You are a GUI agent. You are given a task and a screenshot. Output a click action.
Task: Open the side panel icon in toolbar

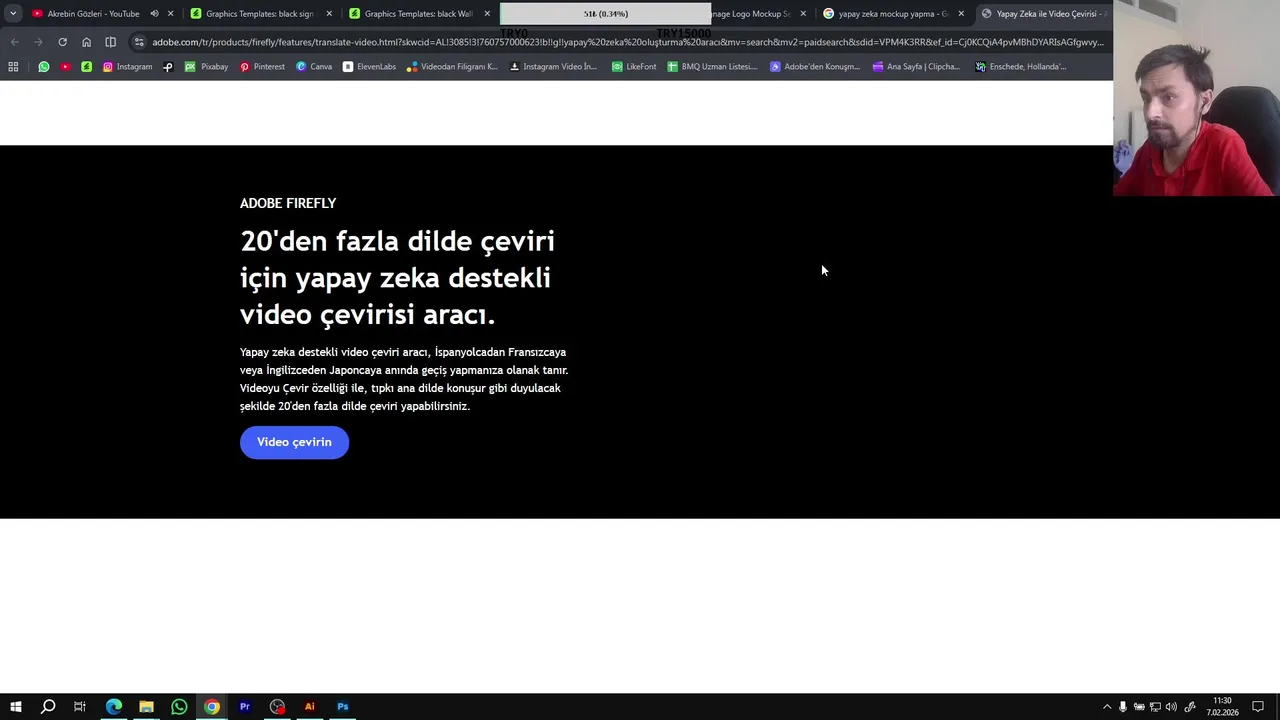tap(110, 42)
